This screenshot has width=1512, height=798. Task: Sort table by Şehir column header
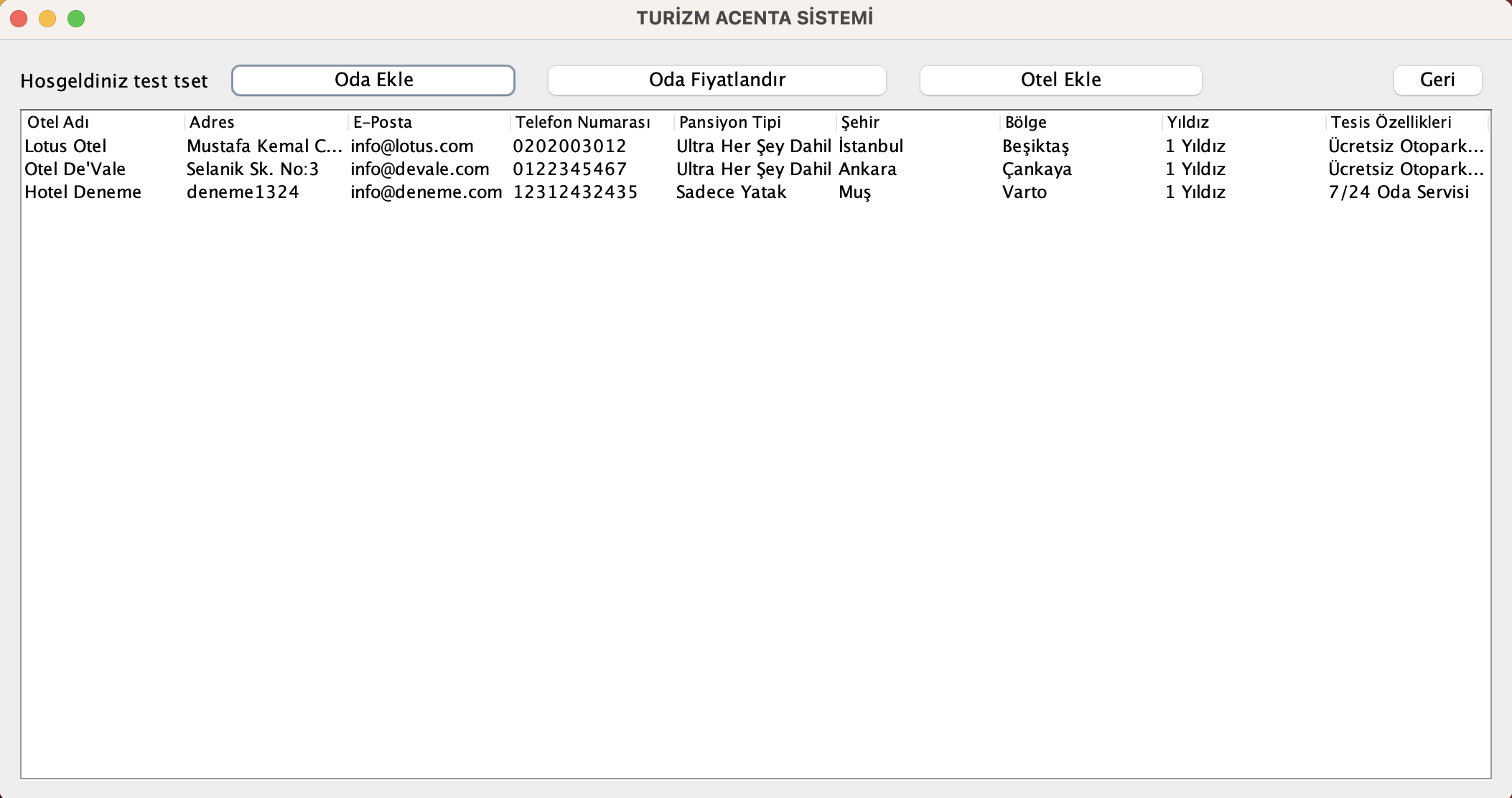click(861, 122)
